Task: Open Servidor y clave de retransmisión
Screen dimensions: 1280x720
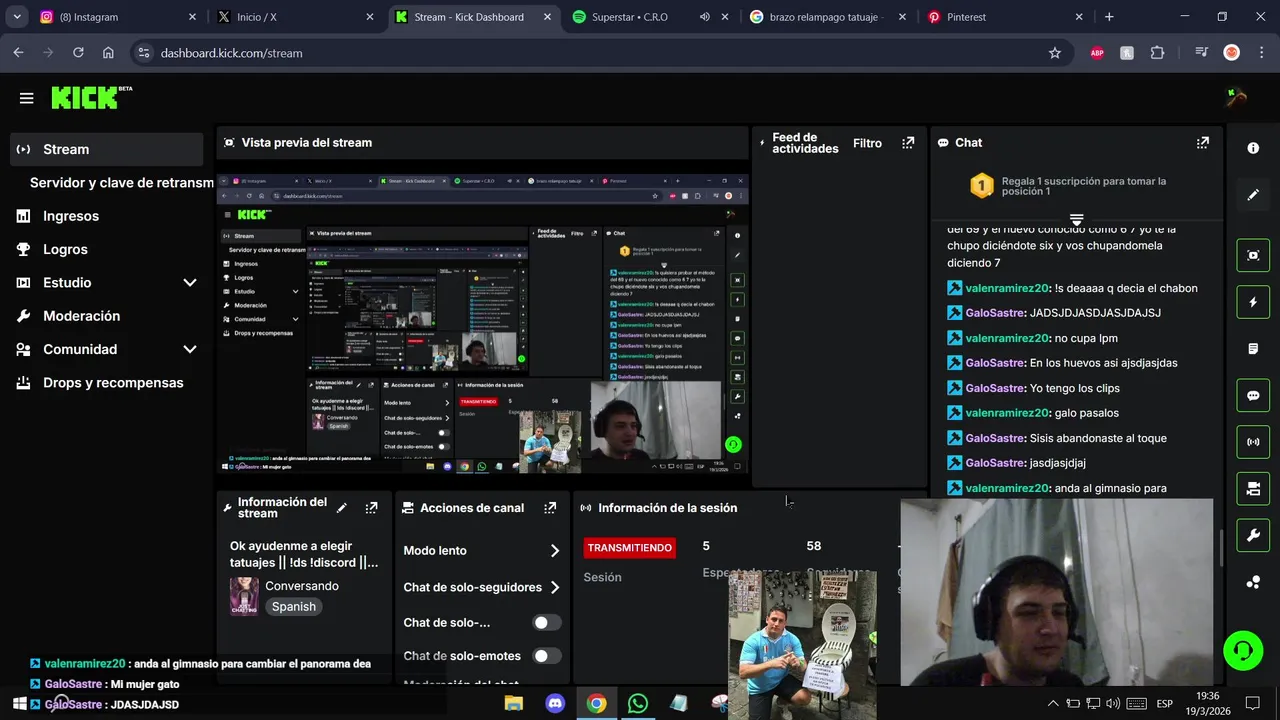Action: click(121, 183)
